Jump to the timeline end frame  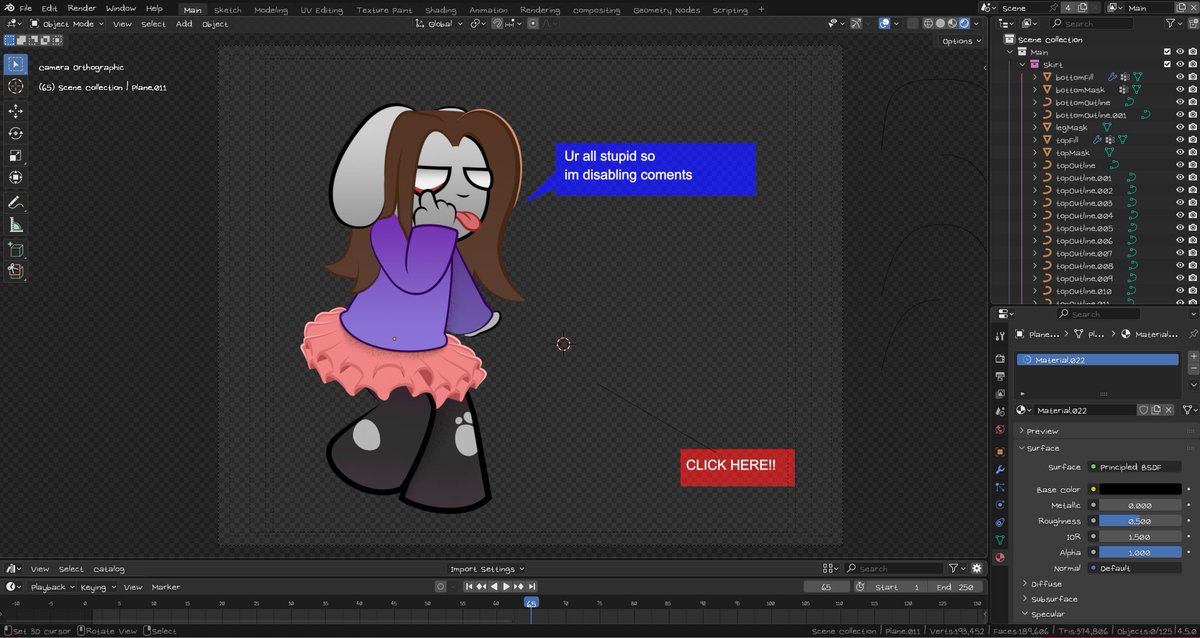click(530, 586)
